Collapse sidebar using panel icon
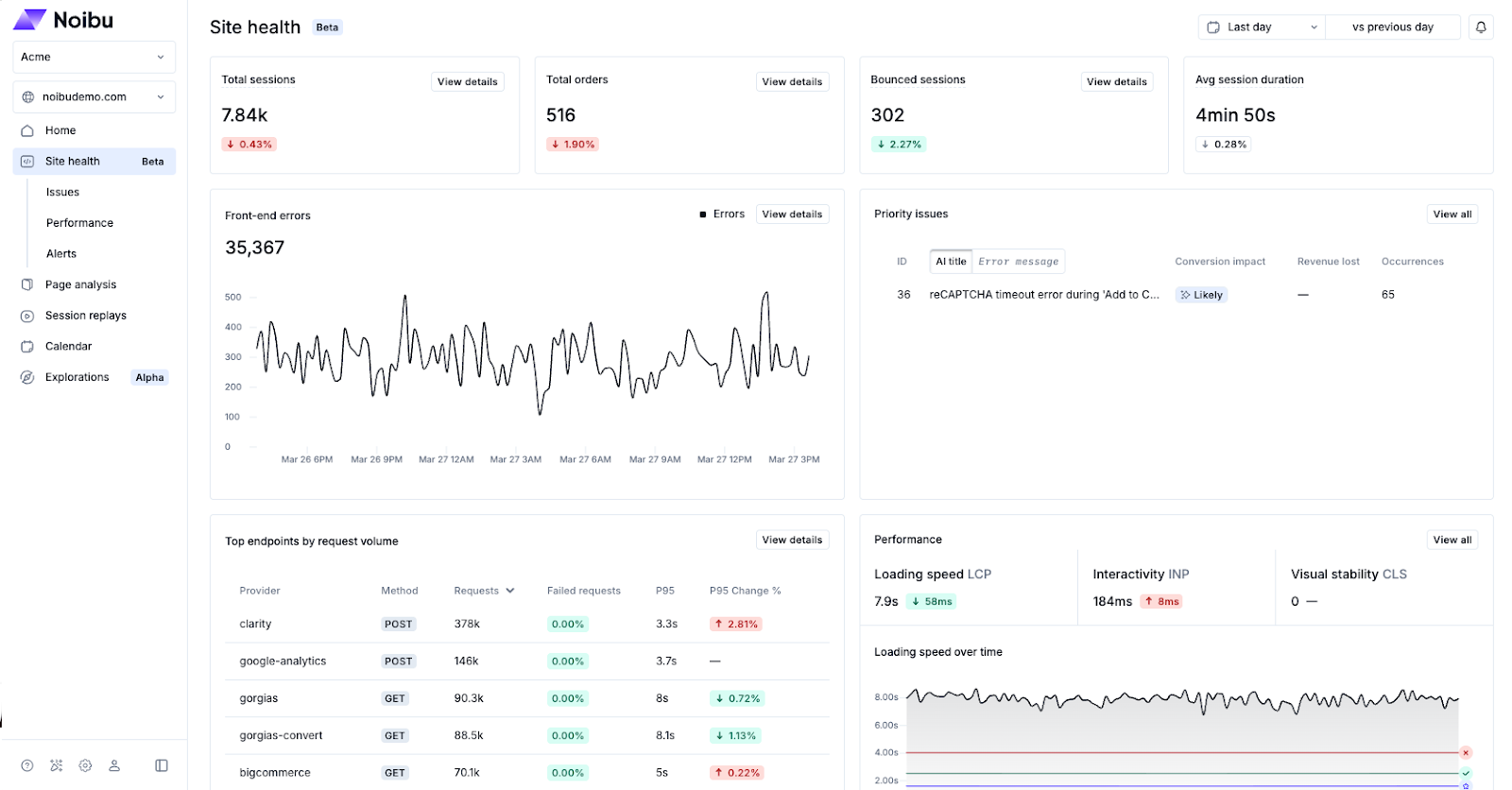 point(162,765)
